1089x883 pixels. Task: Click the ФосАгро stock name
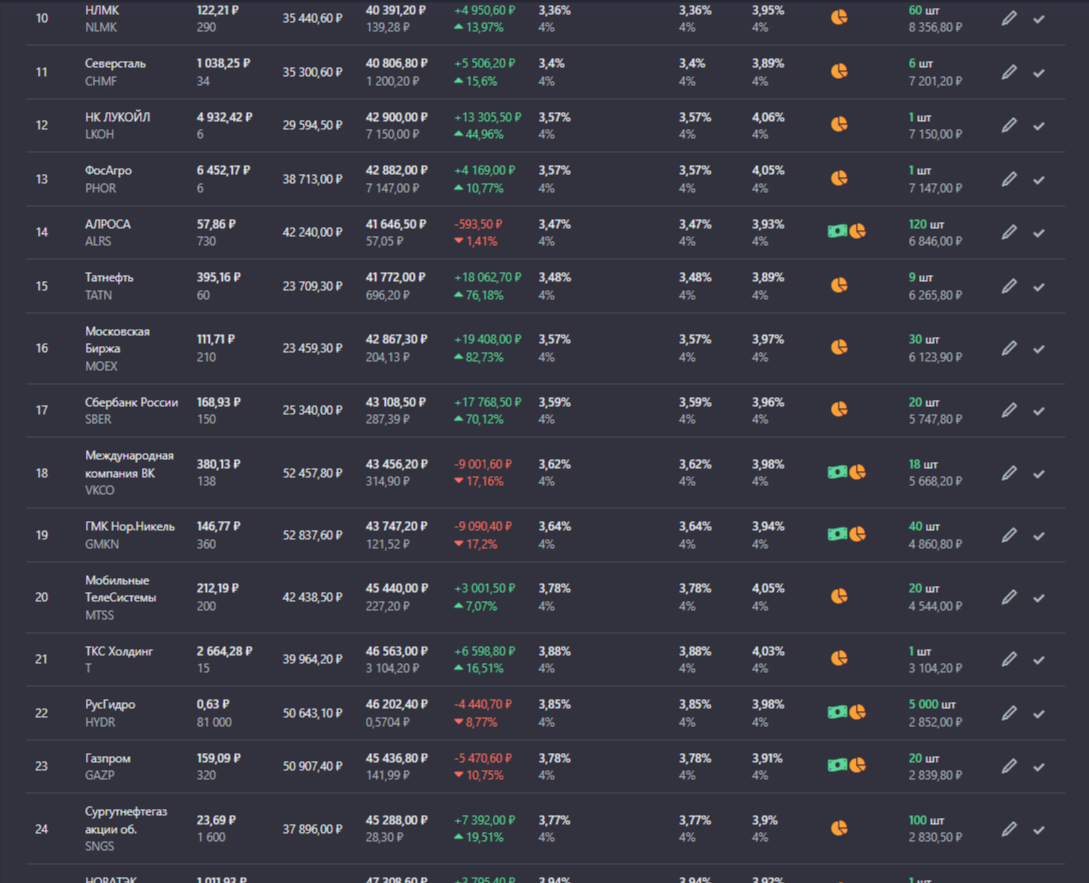[x=108, y=171]
